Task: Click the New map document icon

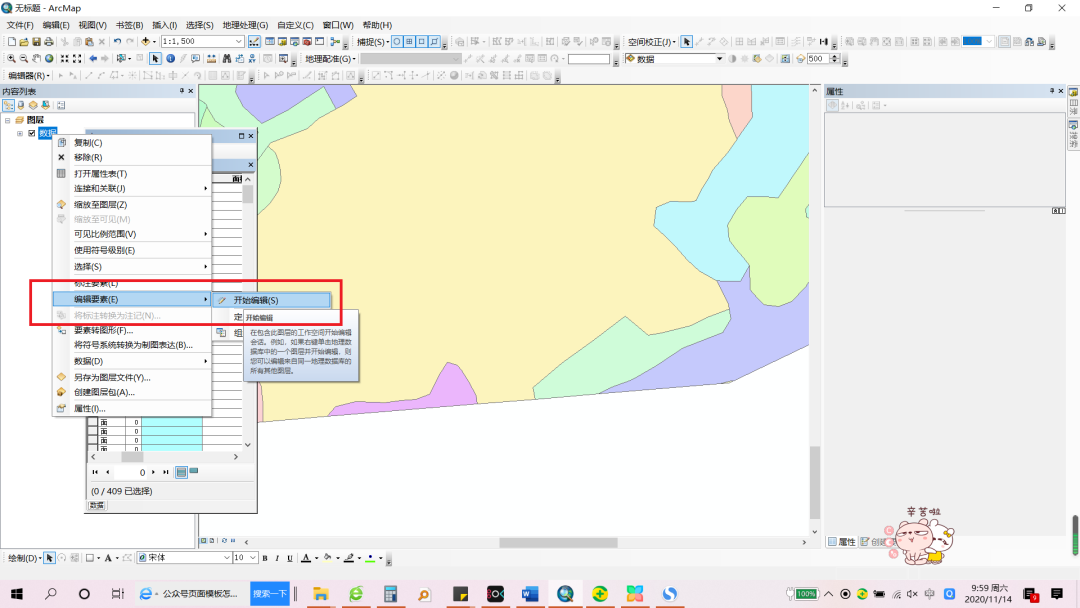Action: click(12, 42)
